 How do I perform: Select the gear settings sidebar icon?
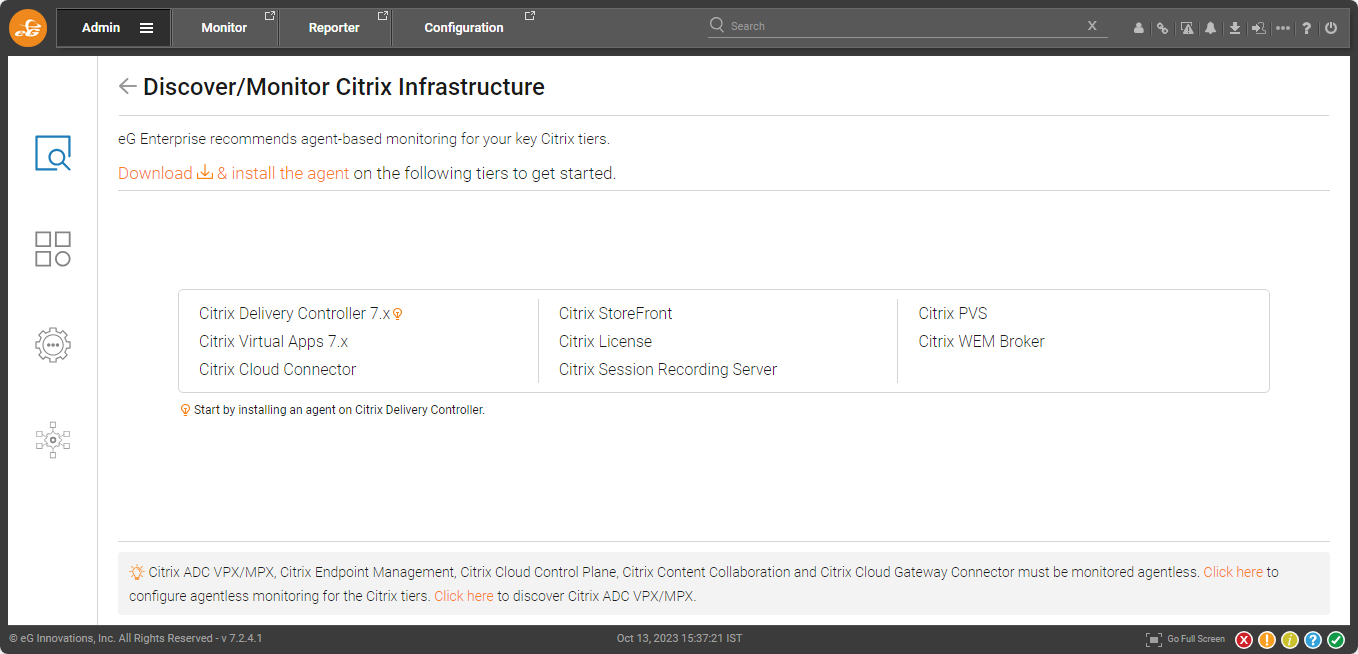click(x=53, y=345)
